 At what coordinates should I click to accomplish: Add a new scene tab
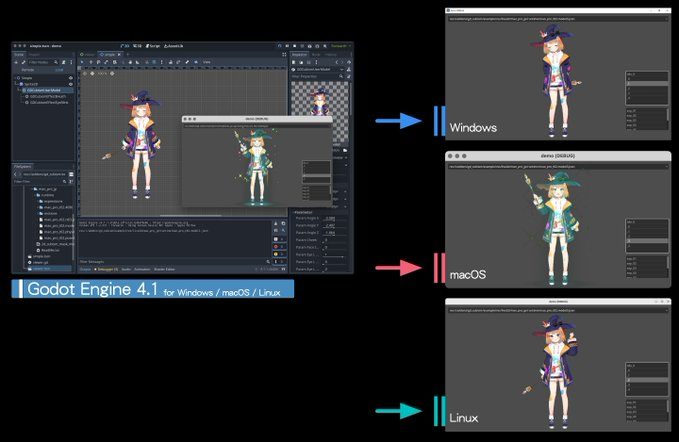[128, 55]
